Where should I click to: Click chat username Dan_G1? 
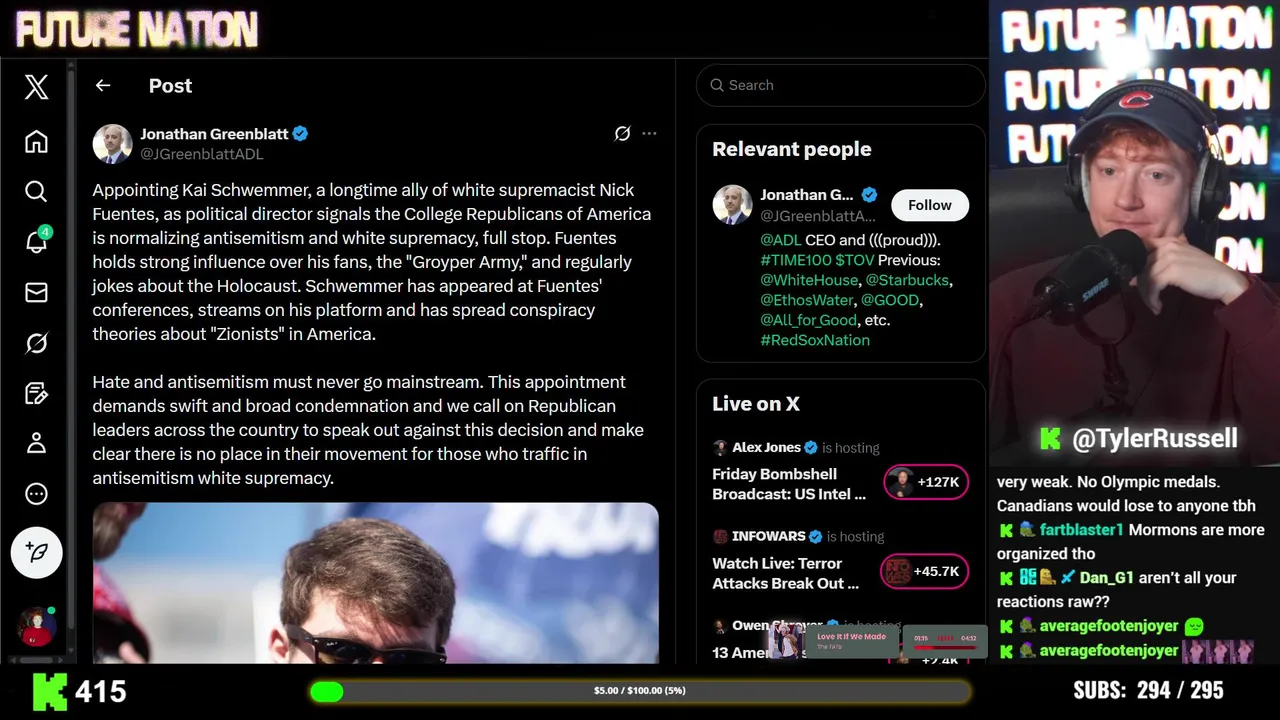1106,578
